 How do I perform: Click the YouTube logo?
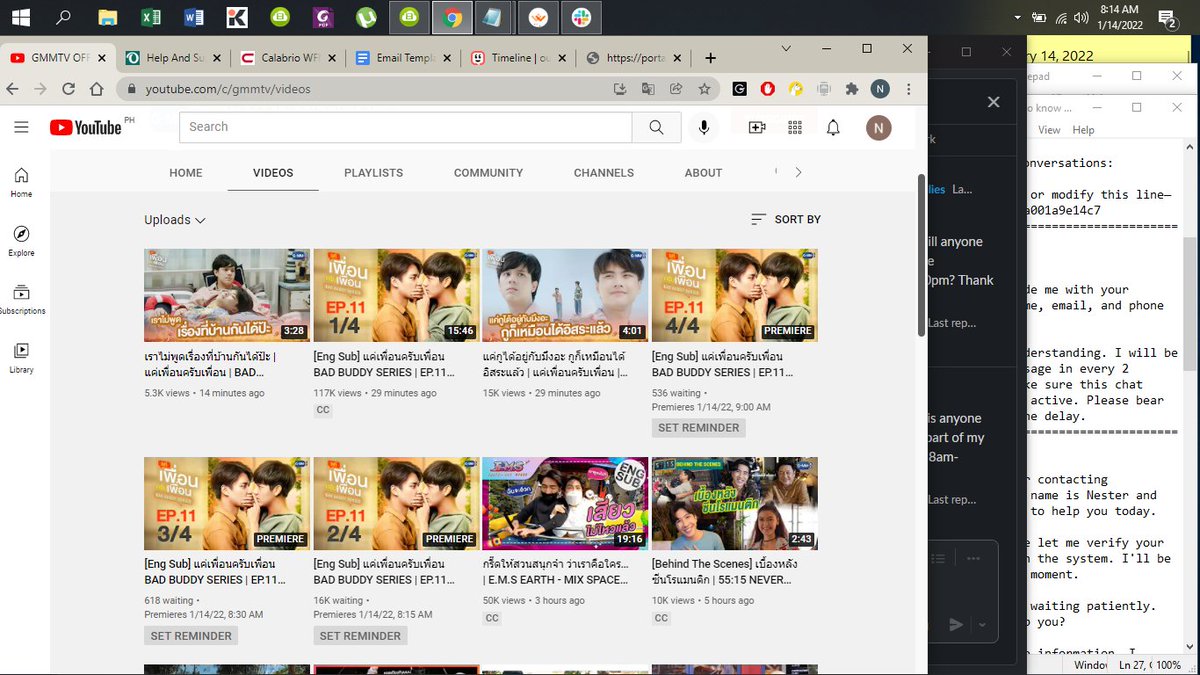click(85, 127)
